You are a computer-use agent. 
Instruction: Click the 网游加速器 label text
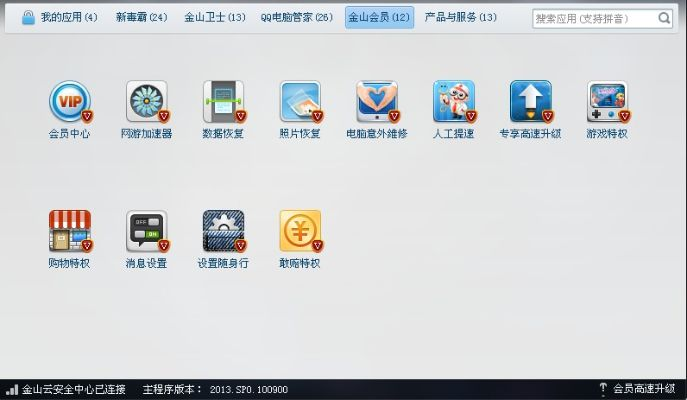146,134
